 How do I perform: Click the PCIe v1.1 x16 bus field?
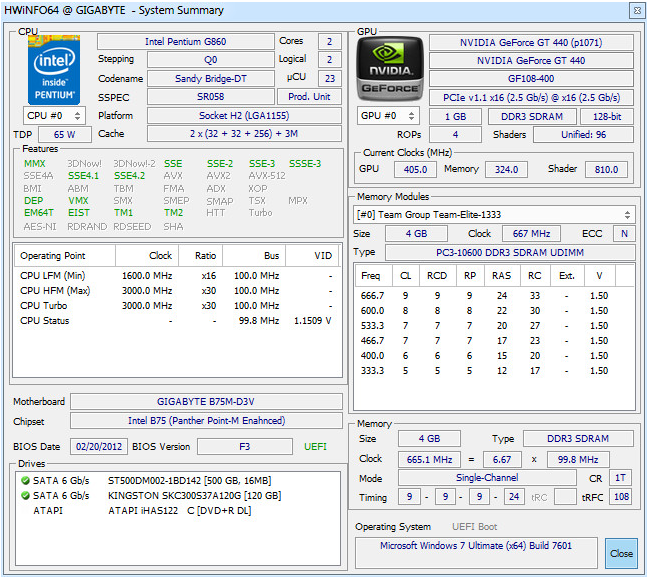[531, 98]
